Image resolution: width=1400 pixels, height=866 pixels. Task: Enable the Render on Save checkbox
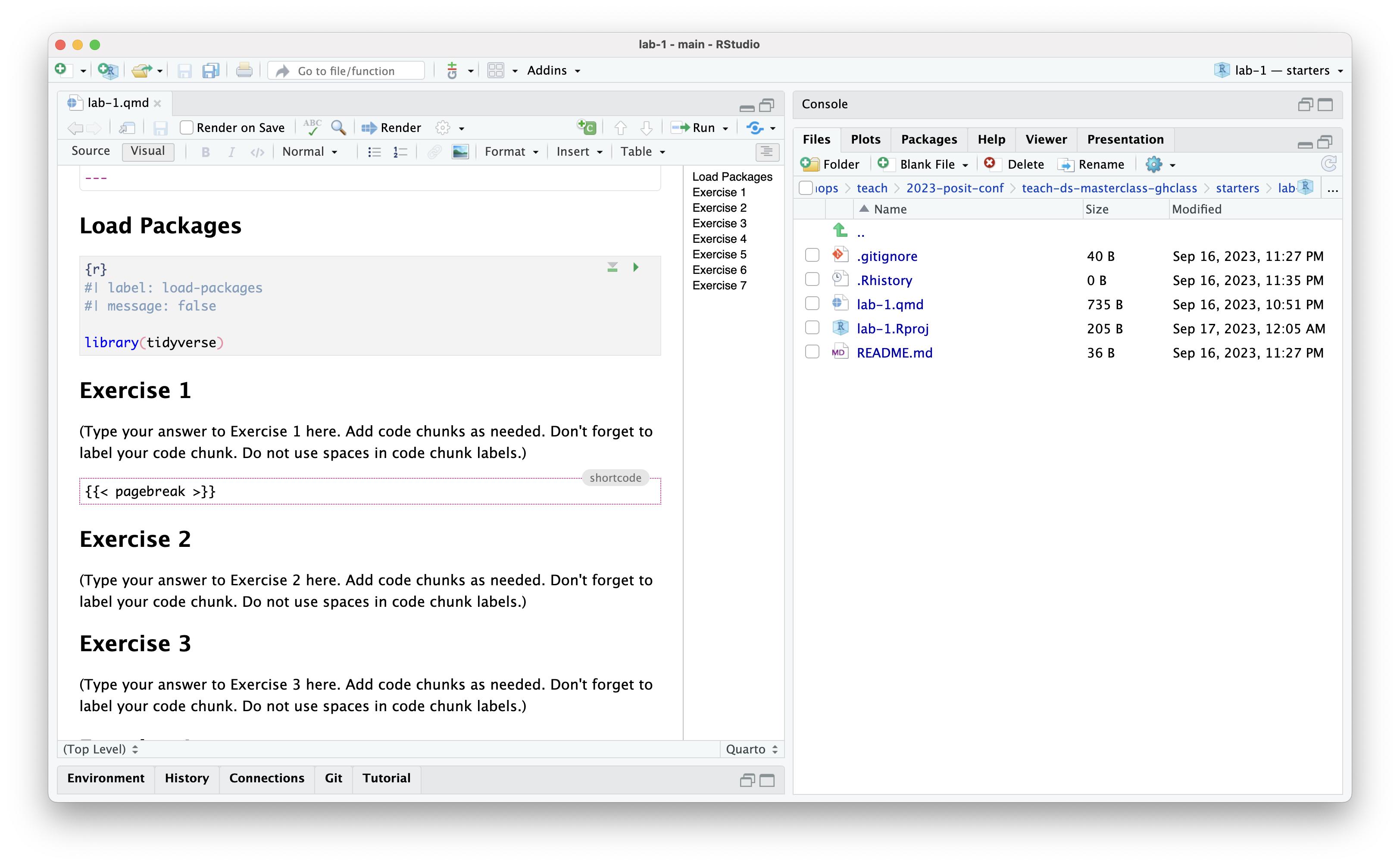(x=187, y=128)
